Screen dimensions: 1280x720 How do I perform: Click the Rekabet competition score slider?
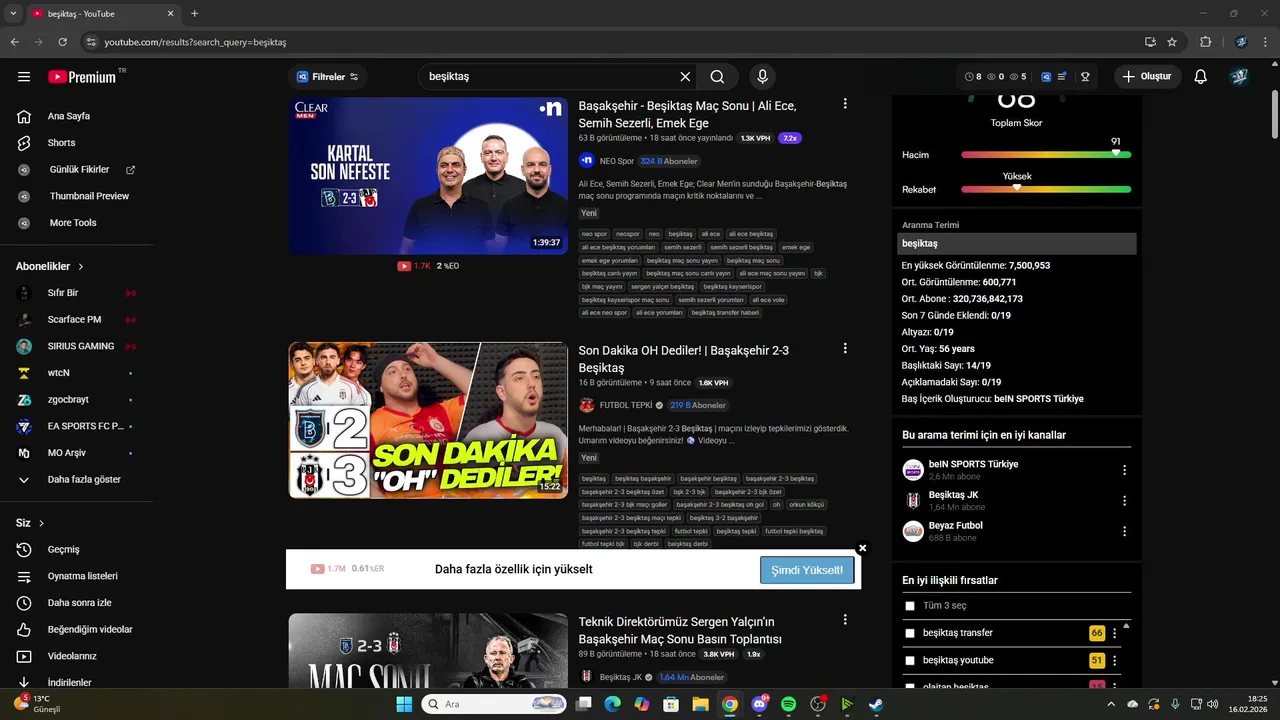1046,189
